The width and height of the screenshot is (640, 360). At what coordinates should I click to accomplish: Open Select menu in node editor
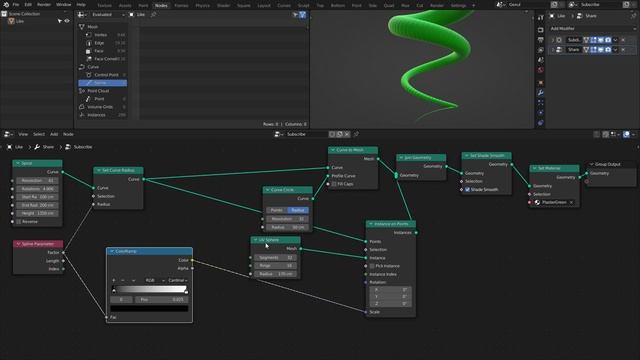(x=39, y=134)
